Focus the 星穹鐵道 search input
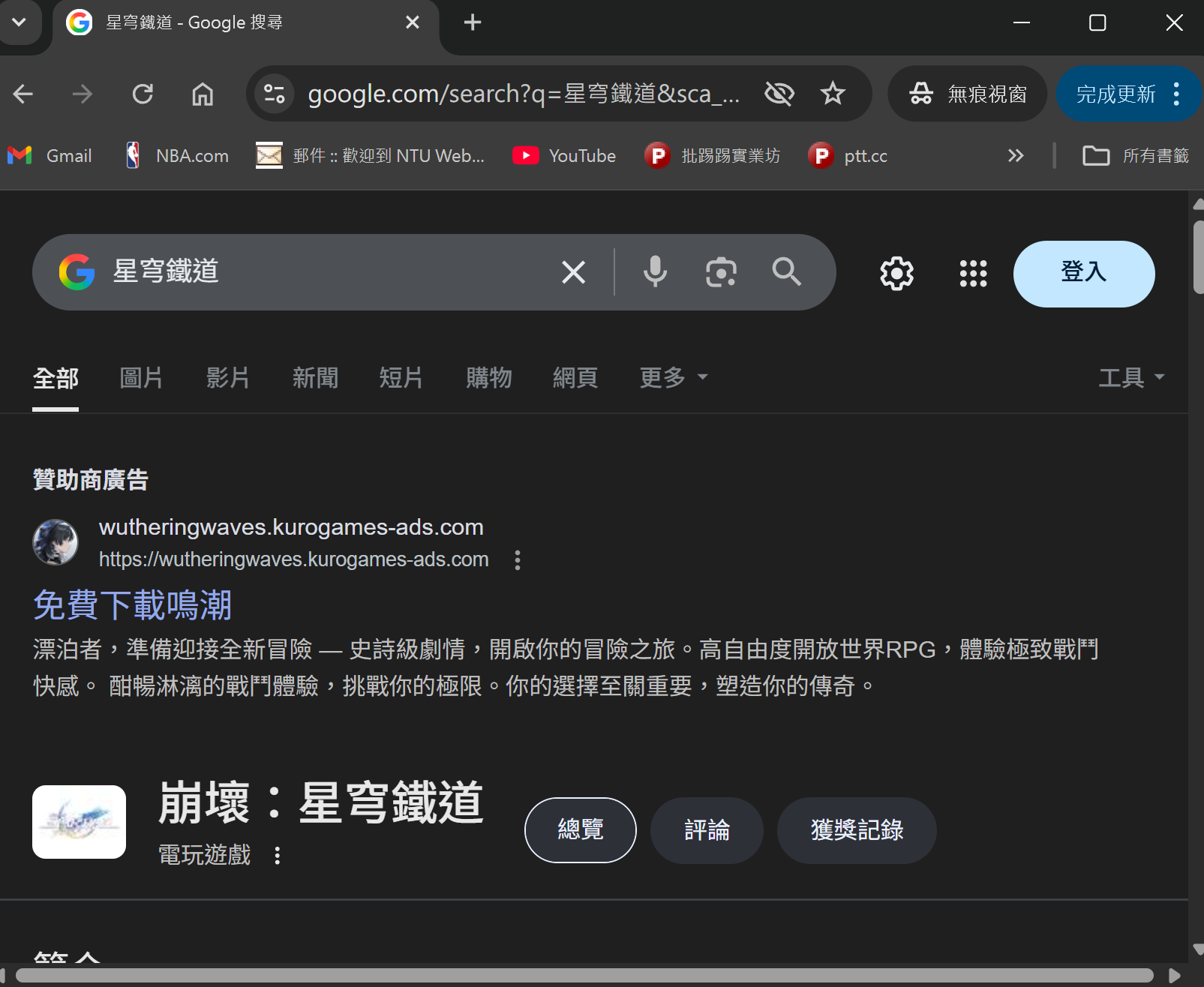This screenshot has height=987, width=1204. 326,271
